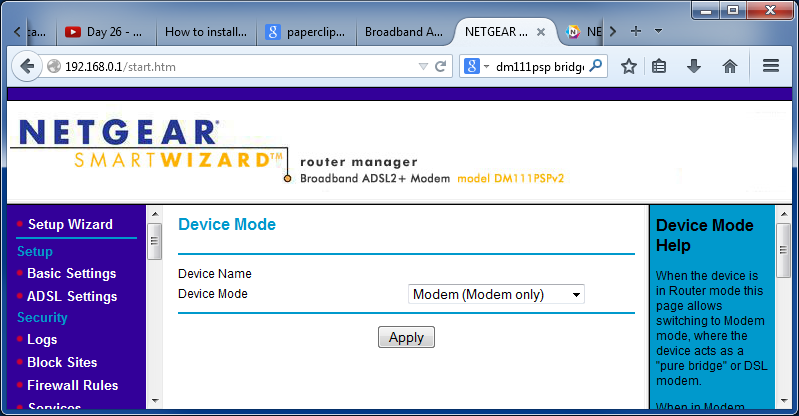Open Logs in the sidebar
Screen dimensions: 799x416
(42, 340)
